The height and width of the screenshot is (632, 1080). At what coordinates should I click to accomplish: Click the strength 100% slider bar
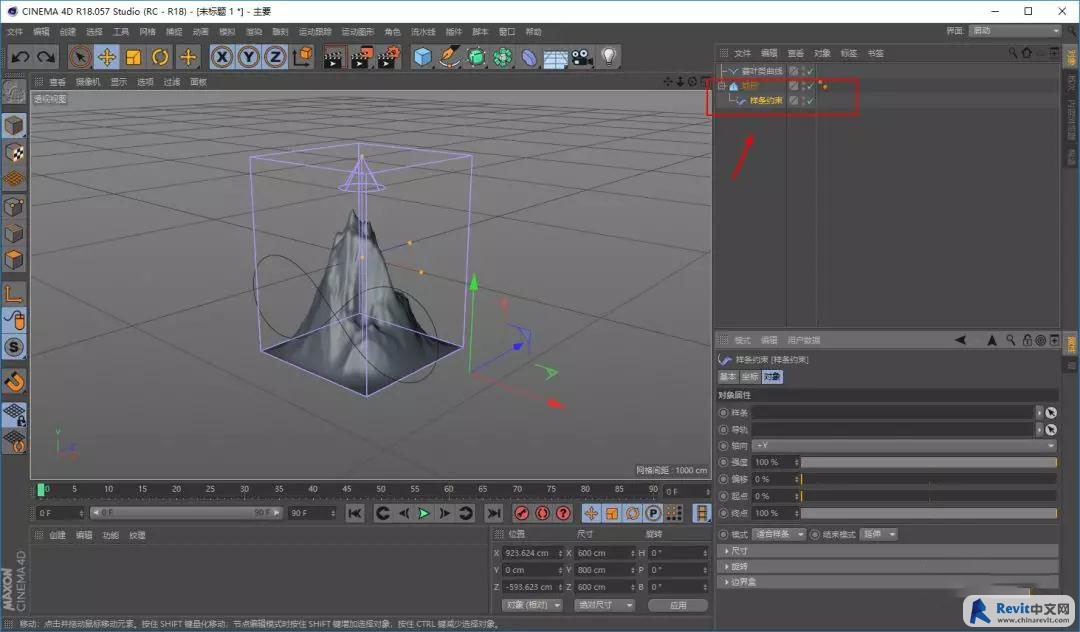coord(929,462)
